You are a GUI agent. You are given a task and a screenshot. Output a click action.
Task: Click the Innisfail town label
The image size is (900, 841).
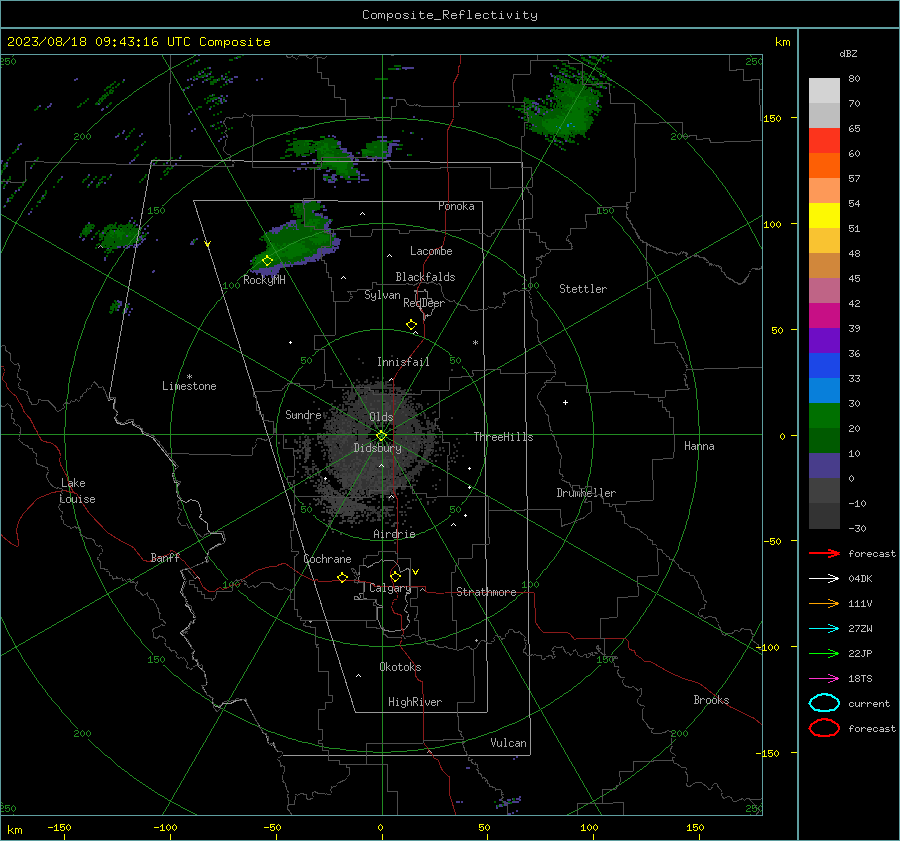click(403, 362)
